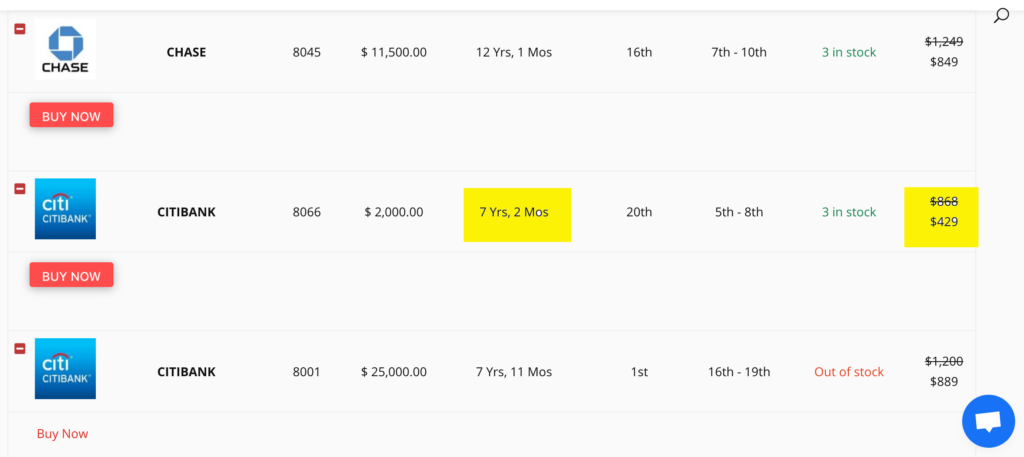Click the Chase bank logo

[65, 50]
